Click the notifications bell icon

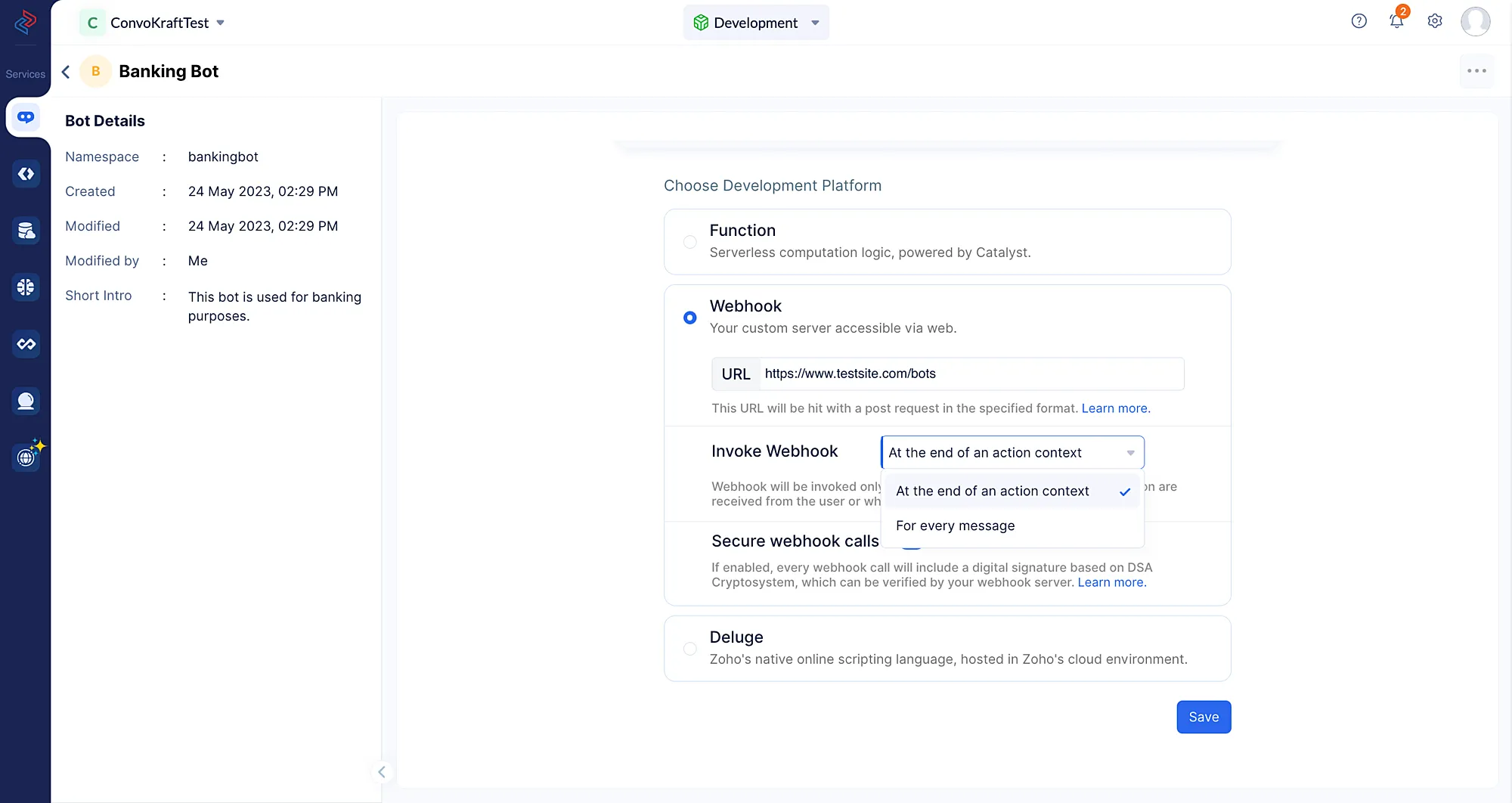[1396, 21]
